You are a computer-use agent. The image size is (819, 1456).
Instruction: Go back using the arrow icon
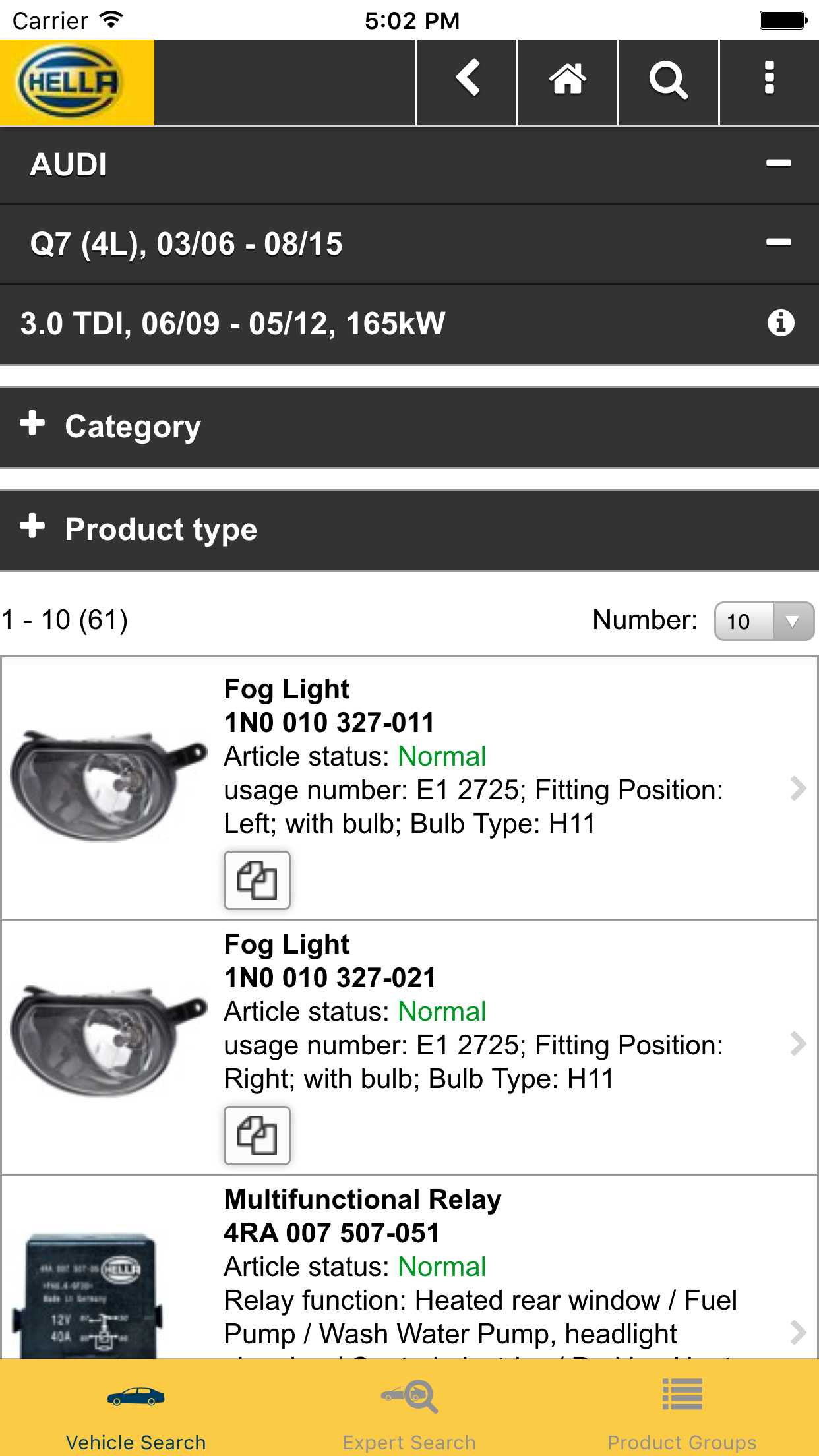(467, 80)
